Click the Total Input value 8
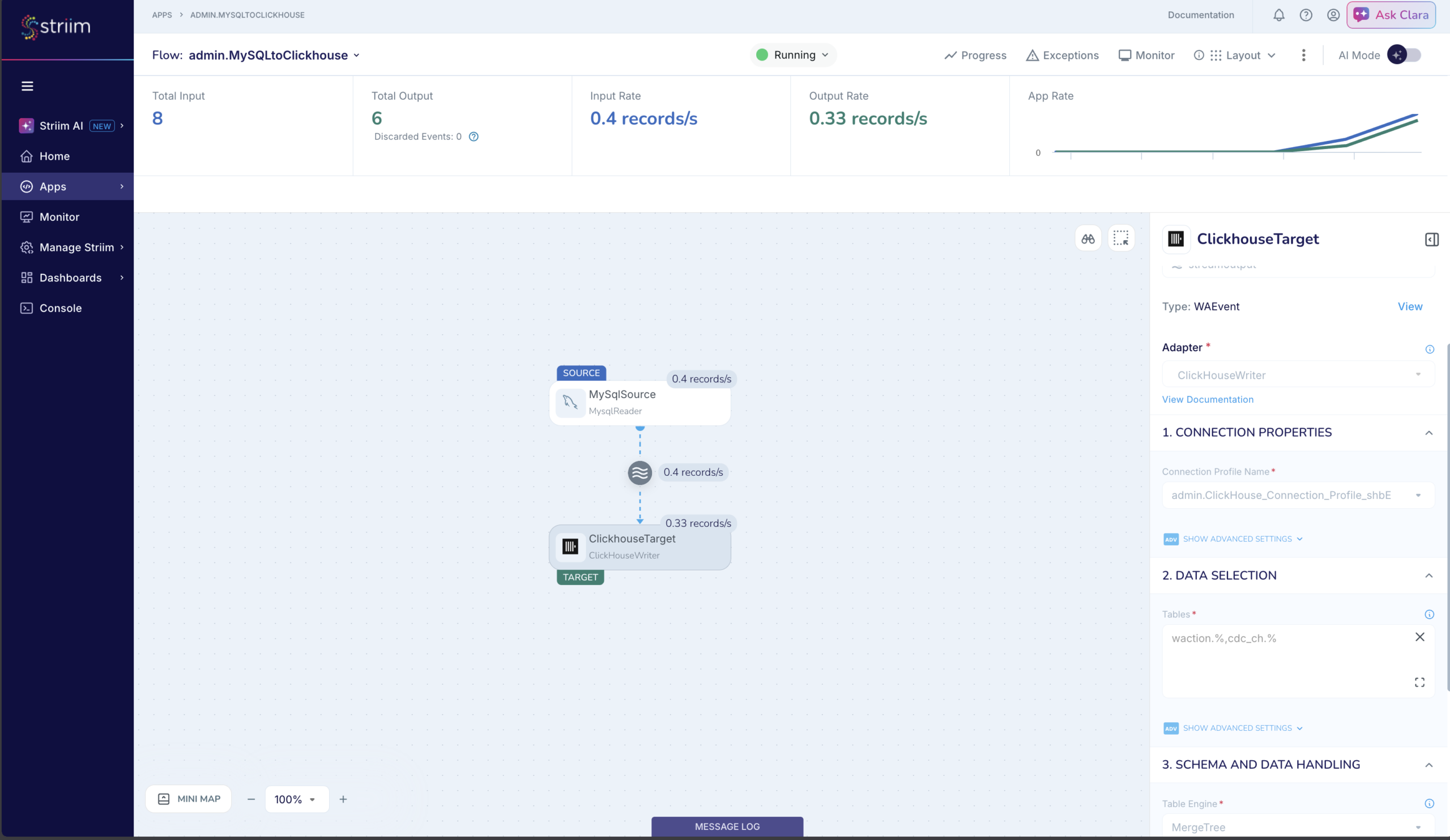1450x840 pixels. tap(157, 118)
